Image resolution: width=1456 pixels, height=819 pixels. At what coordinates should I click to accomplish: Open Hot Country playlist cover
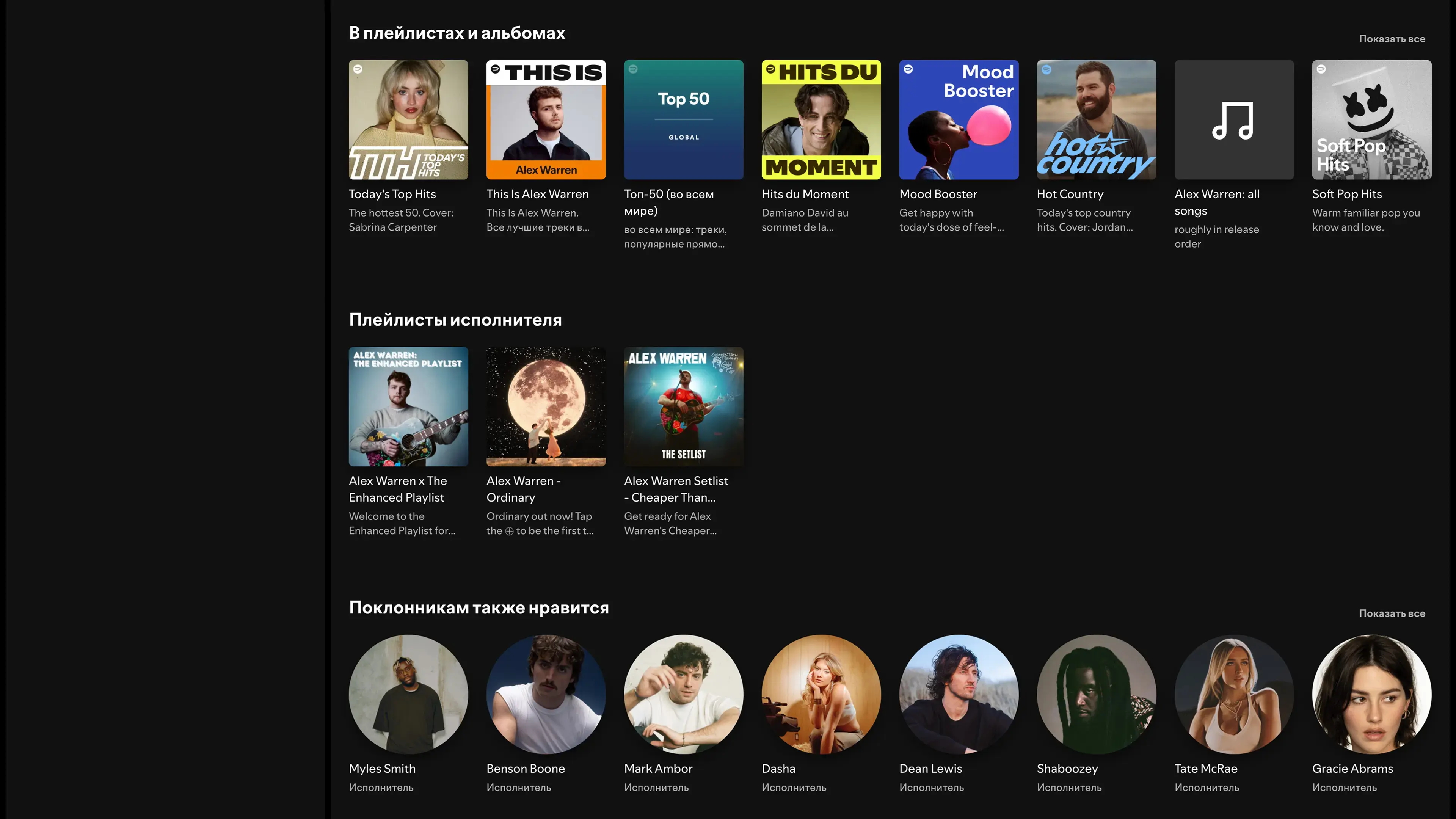[x=1096, y=120]
